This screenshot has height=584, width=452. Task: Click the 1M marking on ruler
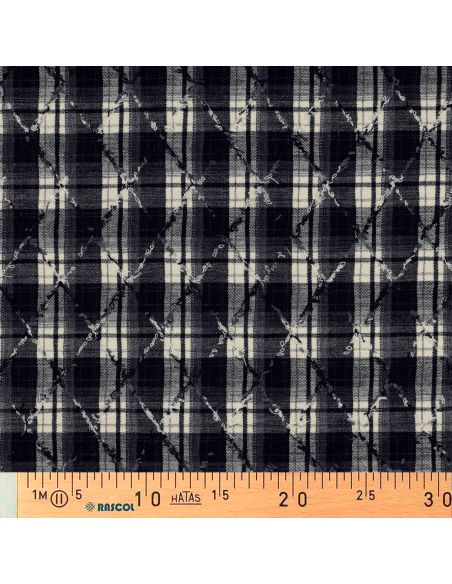coord(38,495)
